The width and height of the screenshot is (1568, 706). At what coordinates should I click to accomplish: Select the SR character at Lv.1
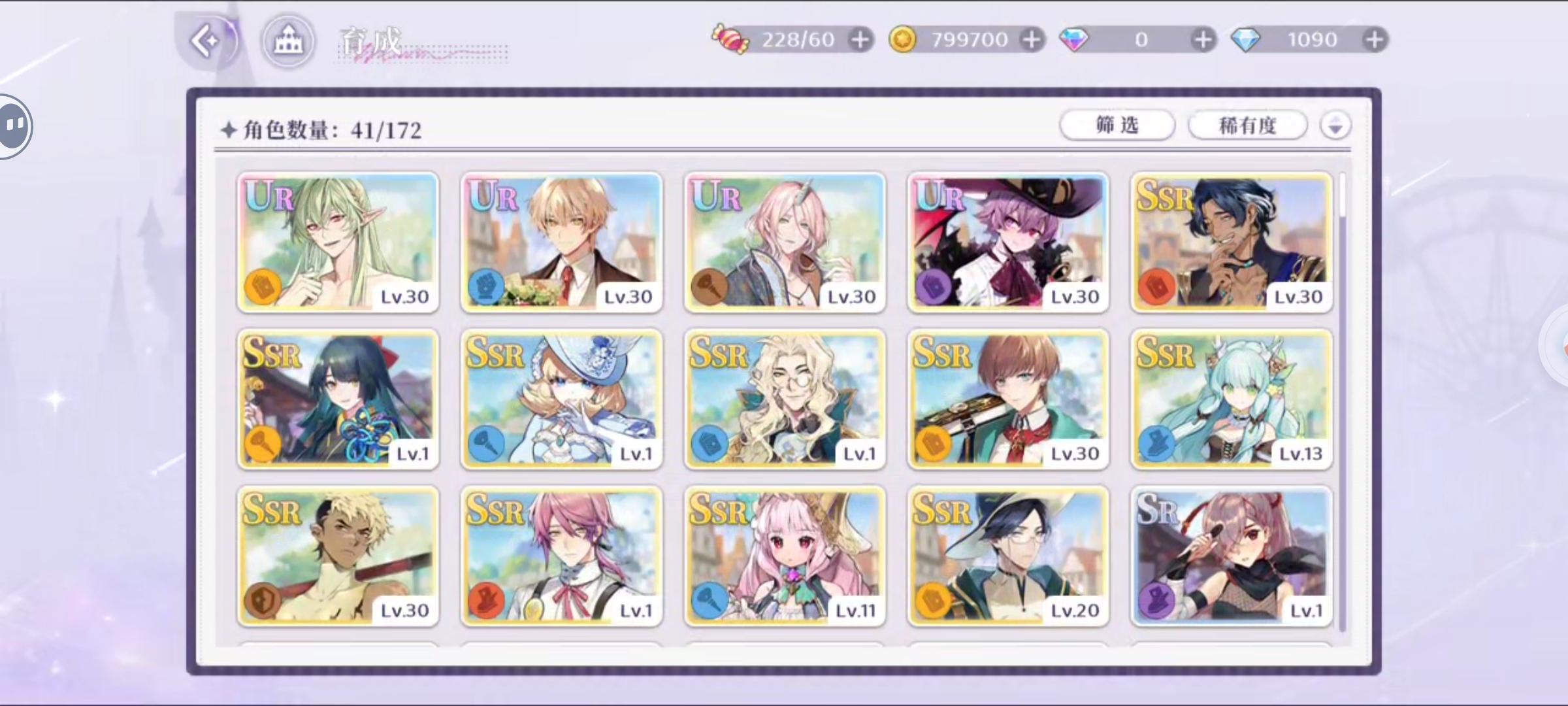point(1232,556)
